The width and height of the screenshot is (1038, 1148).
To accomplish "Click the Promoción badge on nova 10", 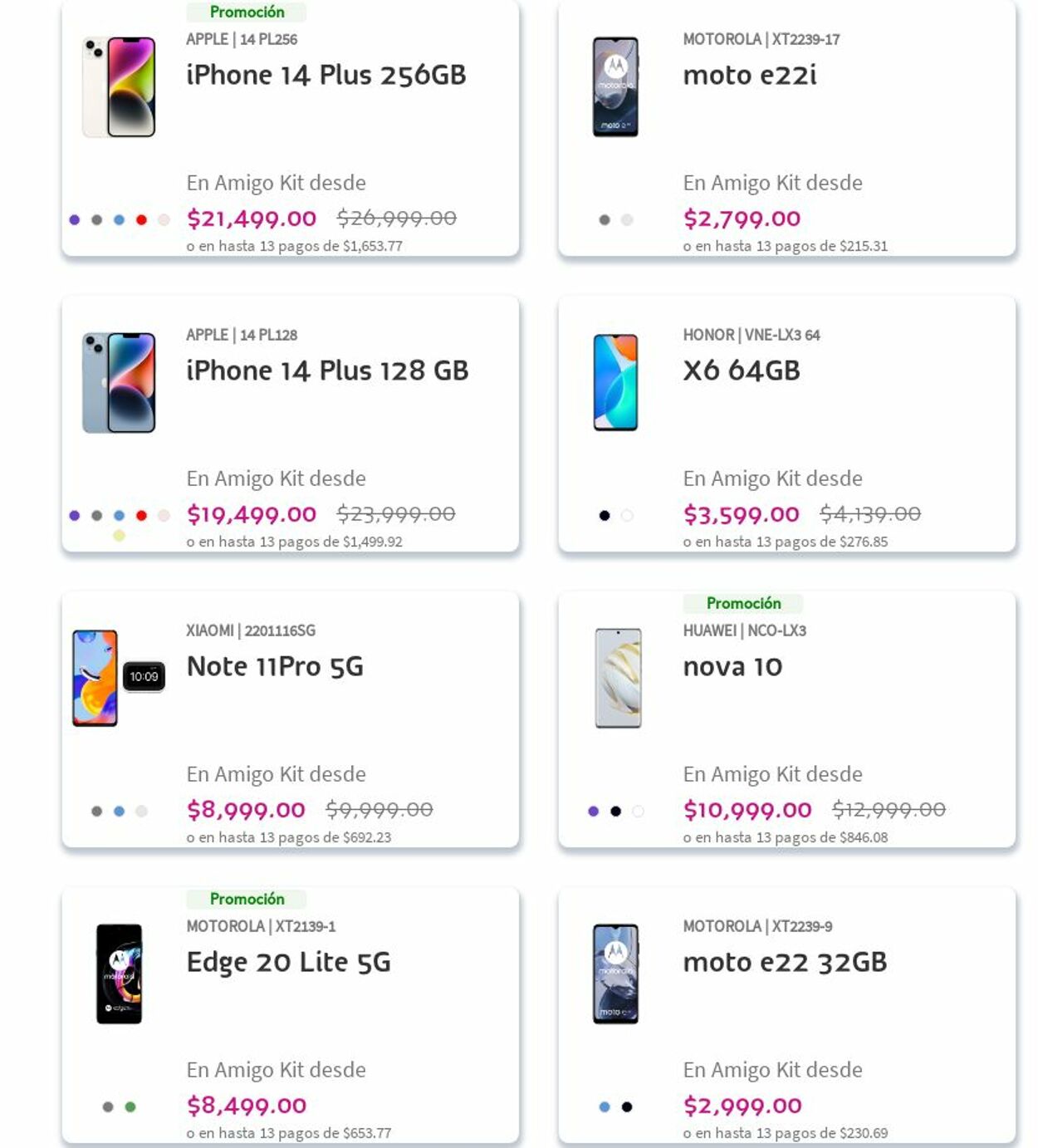I will click(743, 603).
